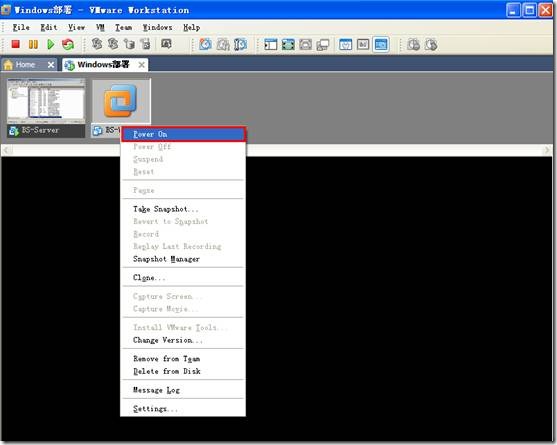
Task: Click the Revert to Snapshot toolbar icon
Action: [x=223, y=44]
